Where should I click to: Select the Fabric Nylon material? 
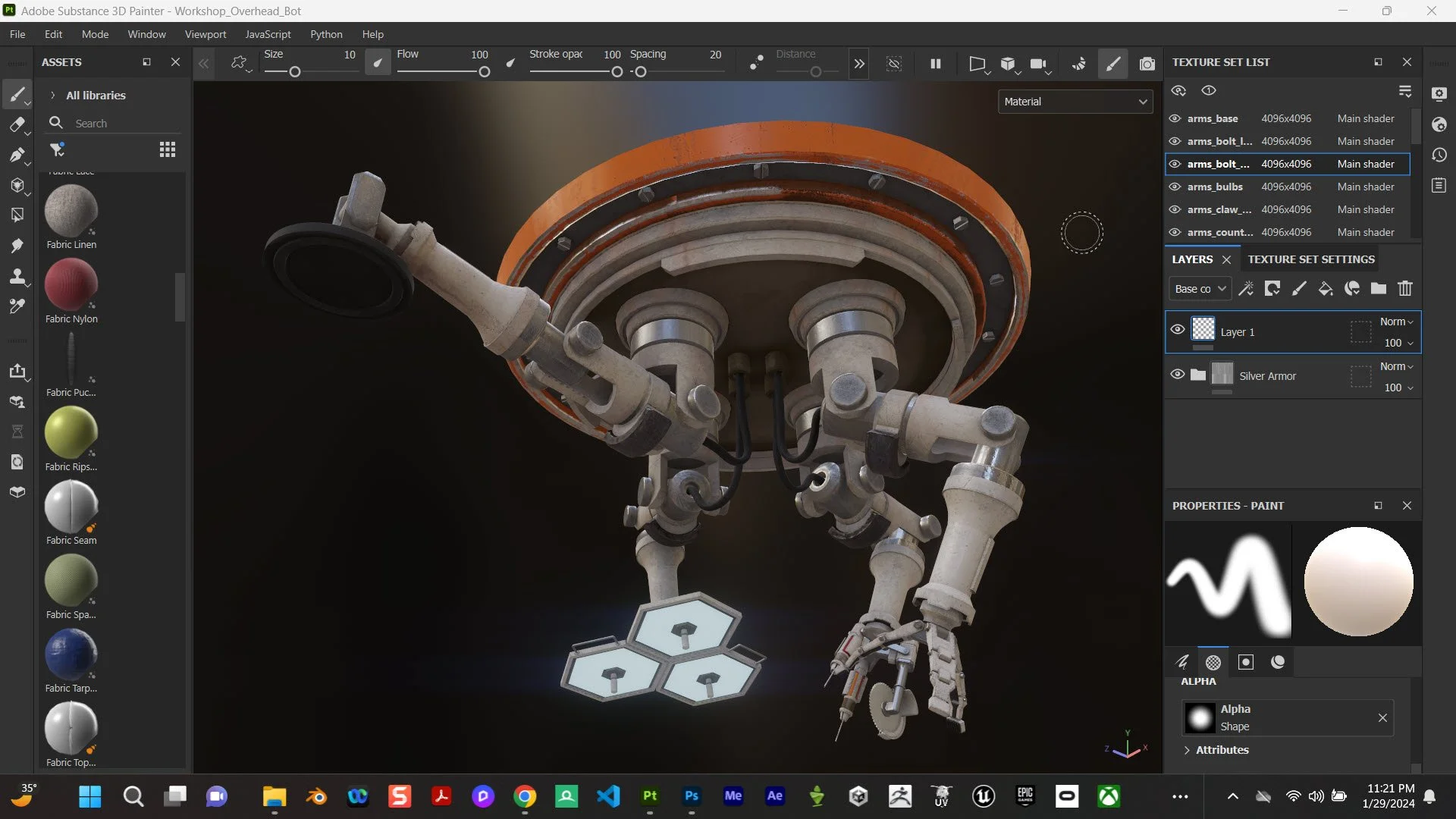point(71,286)
